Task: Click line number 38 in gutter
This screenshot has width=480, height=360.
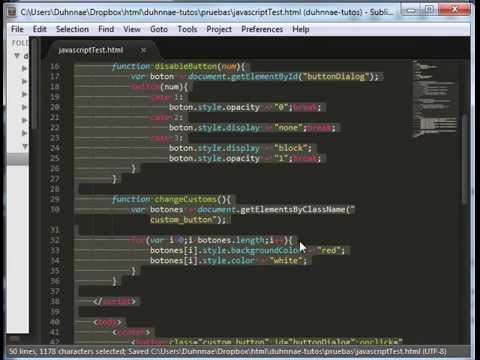Action: 55,302
